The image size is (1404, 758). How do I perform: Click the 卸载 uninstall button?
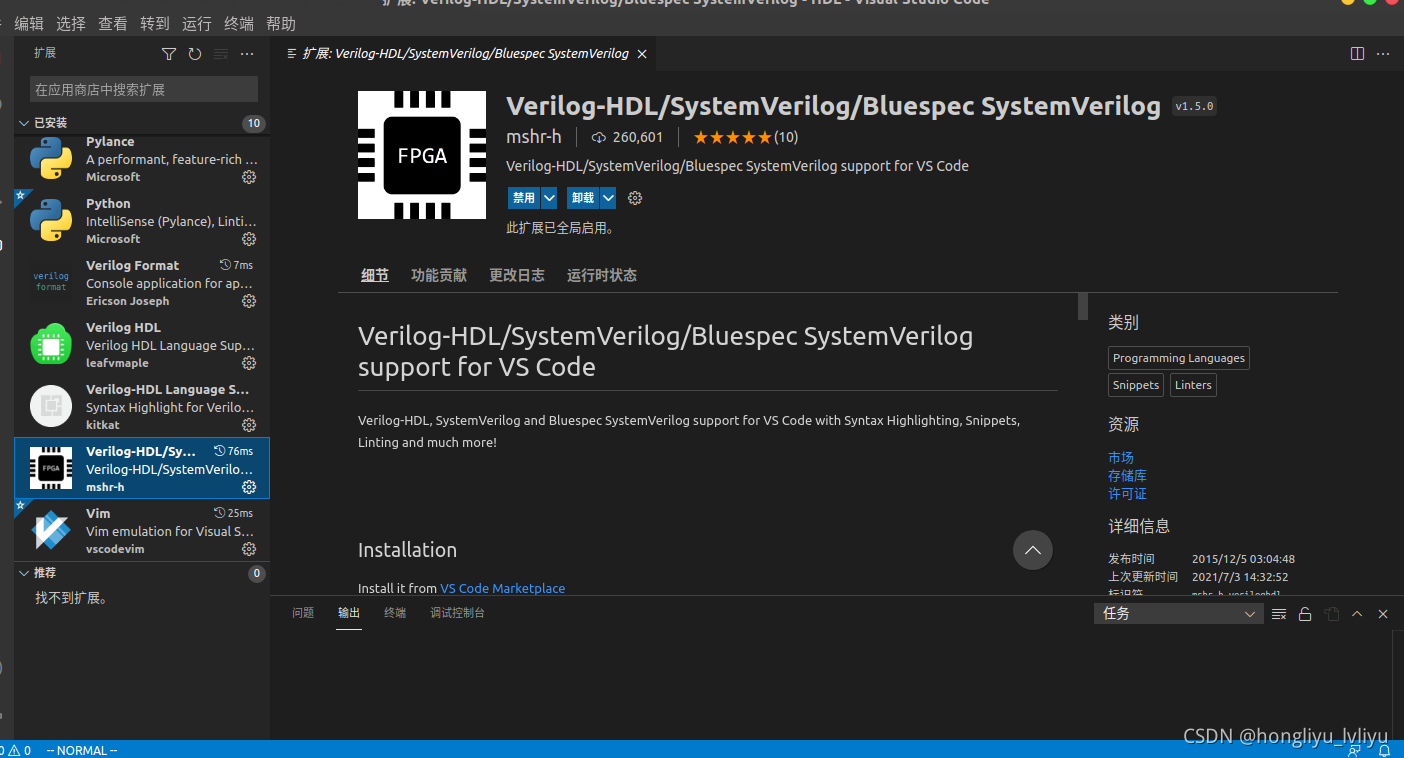583,198
